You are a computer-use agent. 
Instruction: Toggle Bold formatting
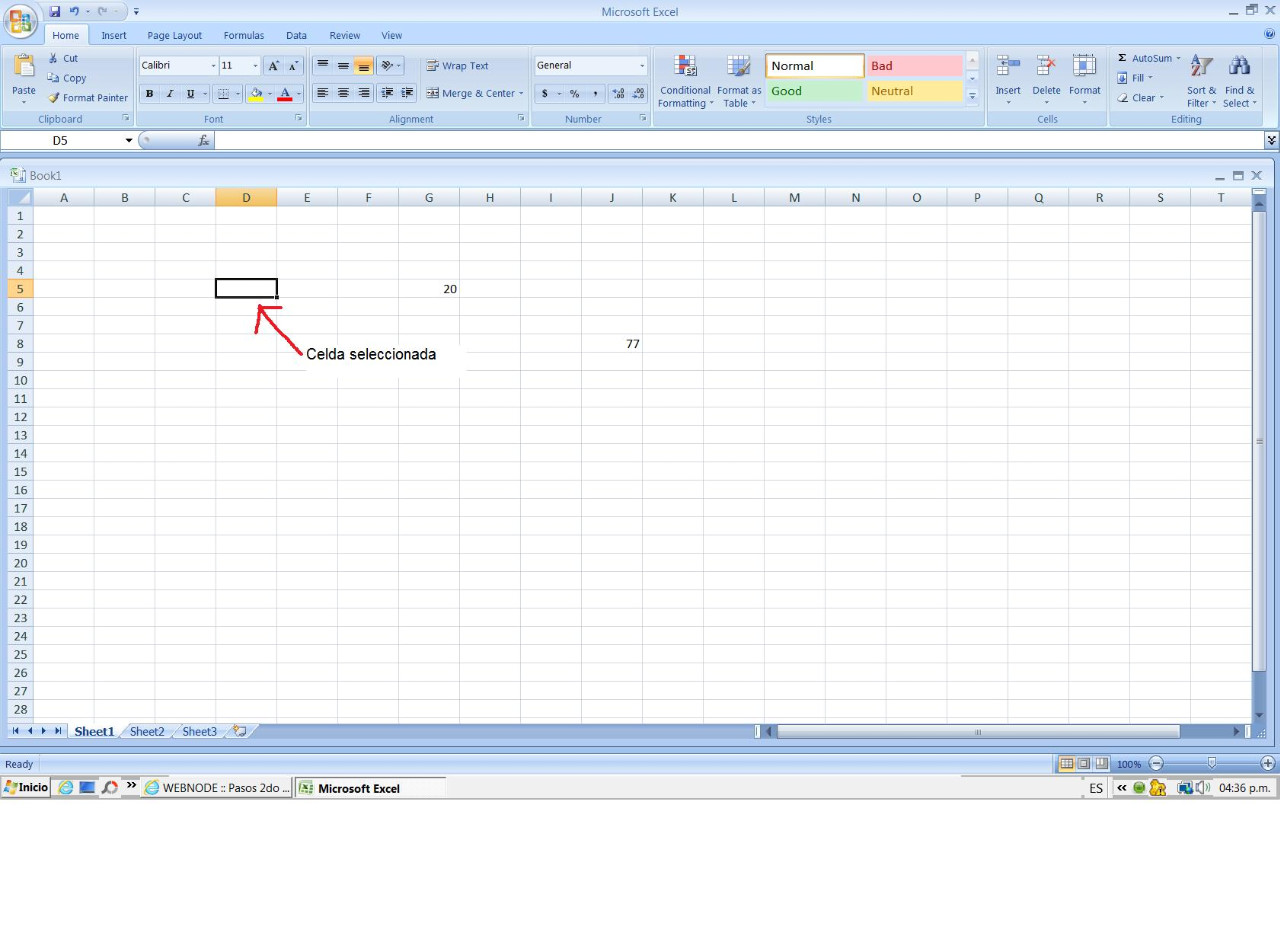149,94
